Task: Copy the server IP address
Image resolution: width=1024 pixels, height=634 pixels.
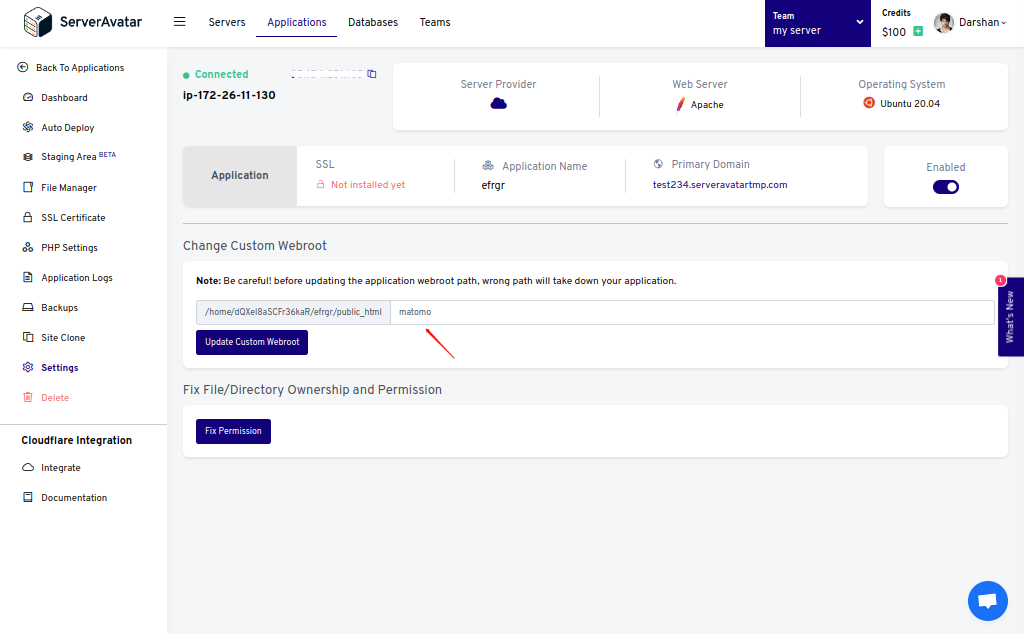Action: (372, 74)
